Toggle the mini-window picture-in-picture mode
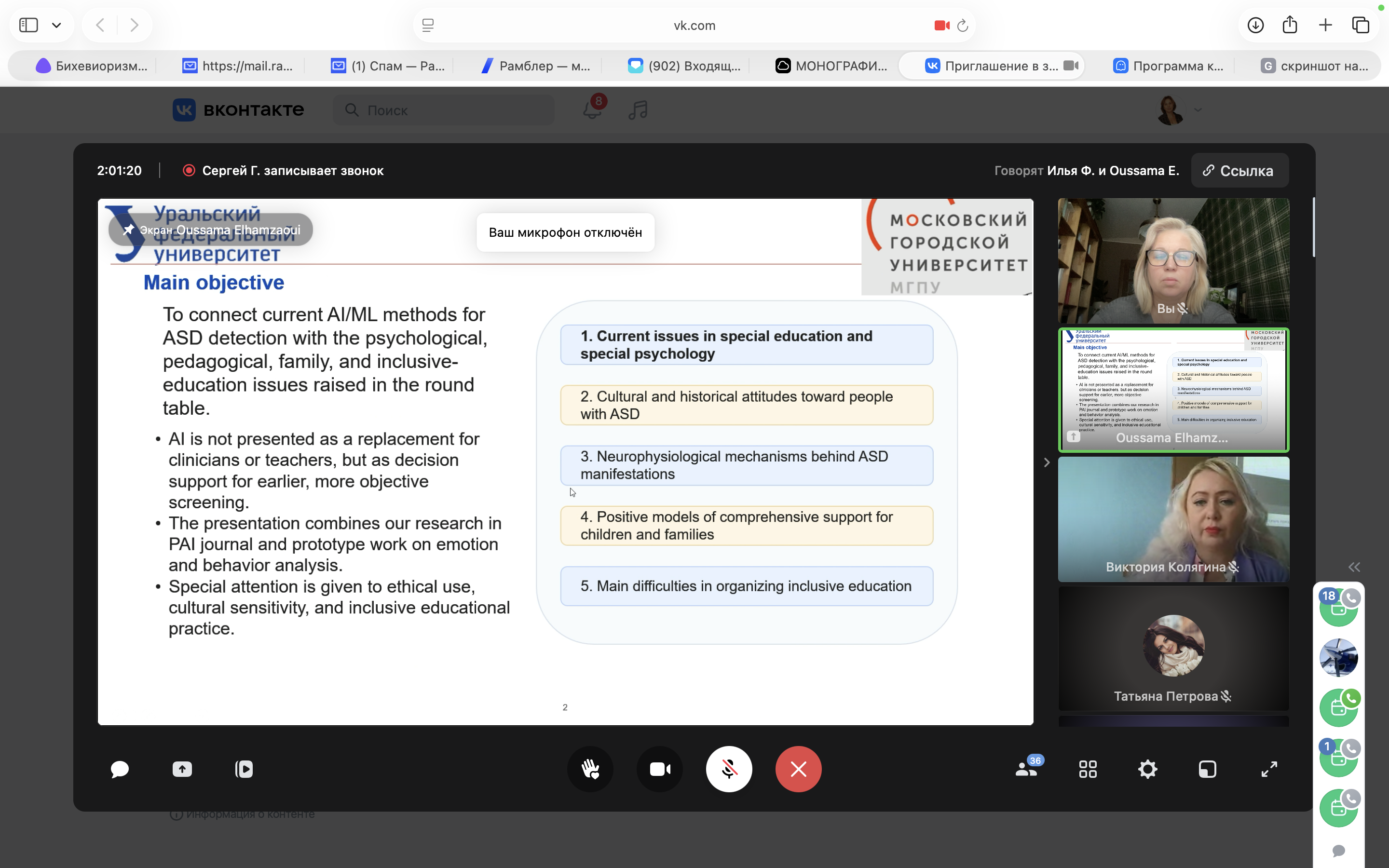 1208,769
